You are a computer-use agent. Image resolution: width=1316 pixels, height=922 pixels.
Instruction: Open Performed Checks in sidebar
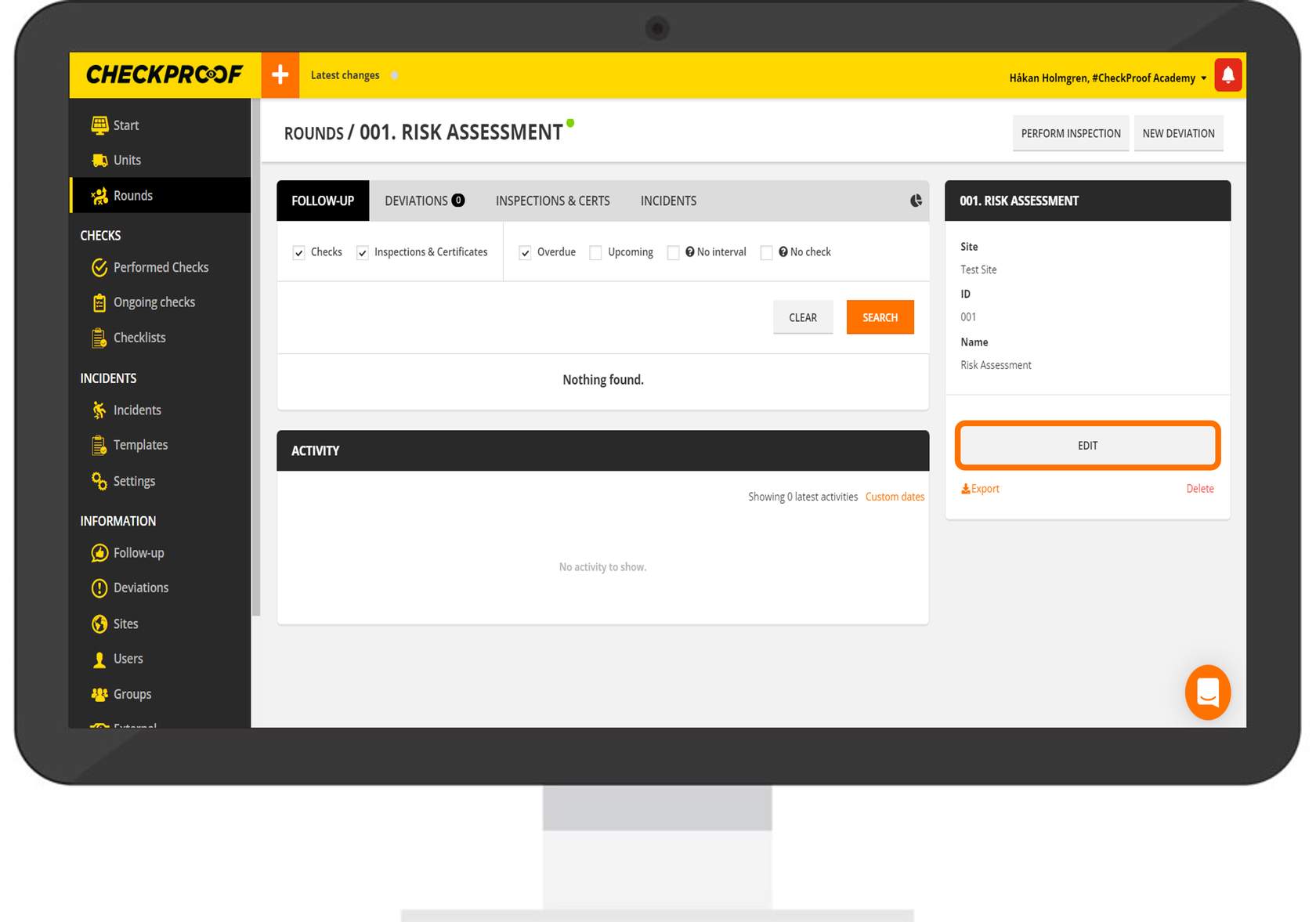[161, 267]
